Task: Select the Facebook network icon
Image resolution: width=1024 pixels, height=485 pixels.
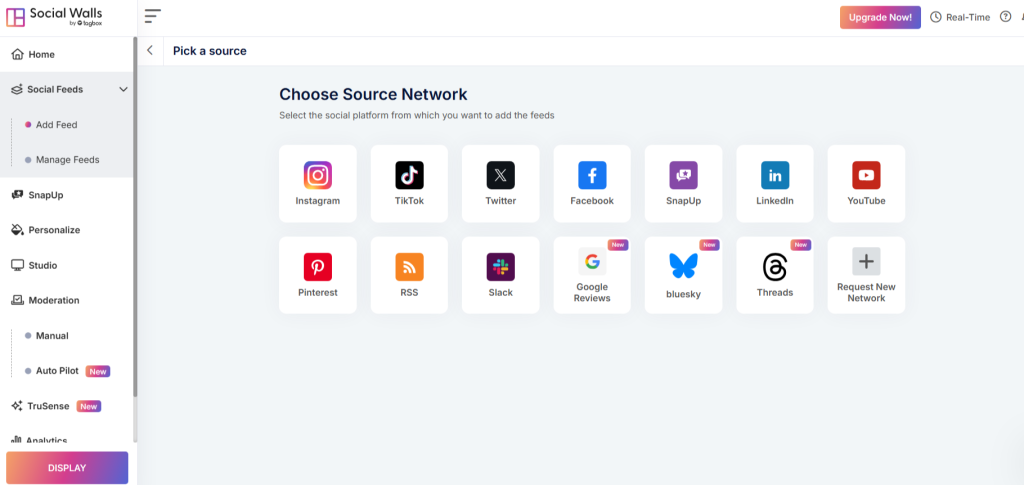Action: 592,176
